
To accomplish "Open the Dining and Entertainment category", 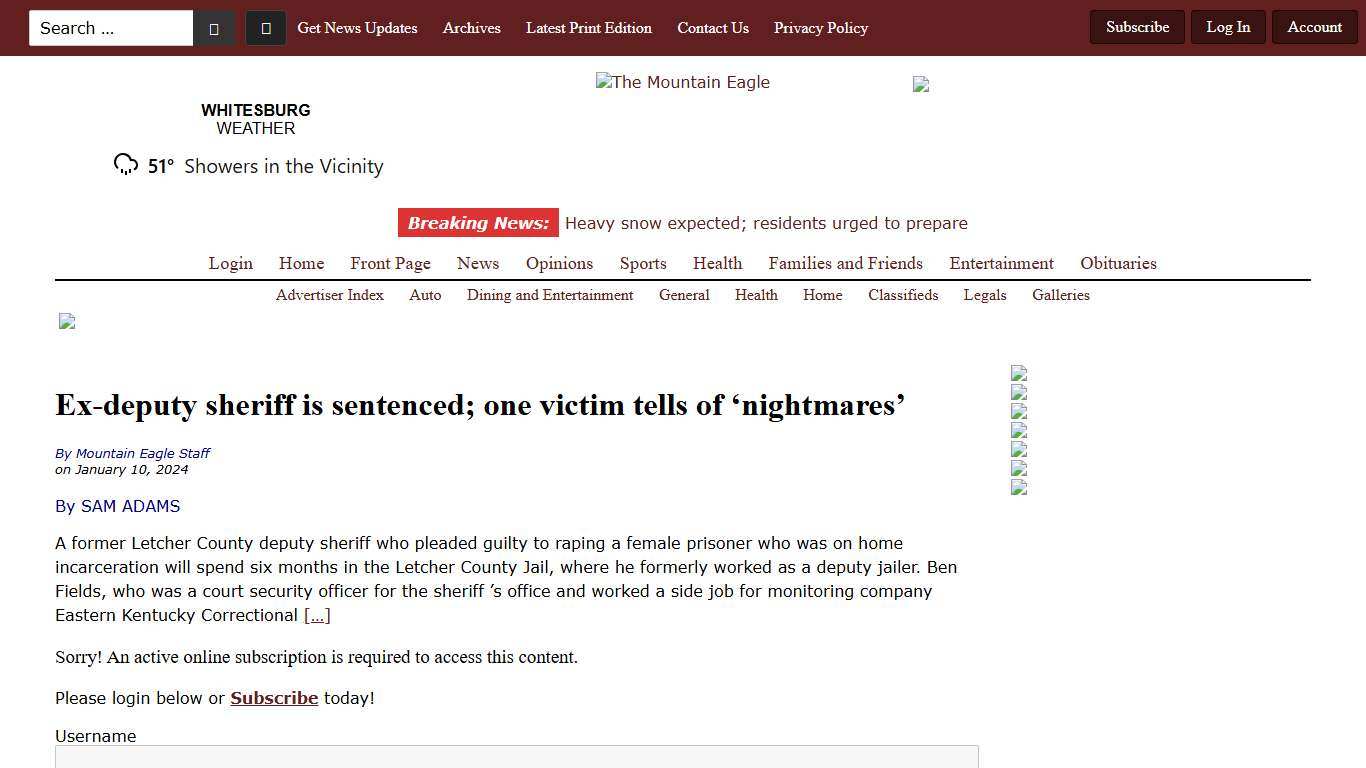I will pyautogui.click(x=550, y=295).
